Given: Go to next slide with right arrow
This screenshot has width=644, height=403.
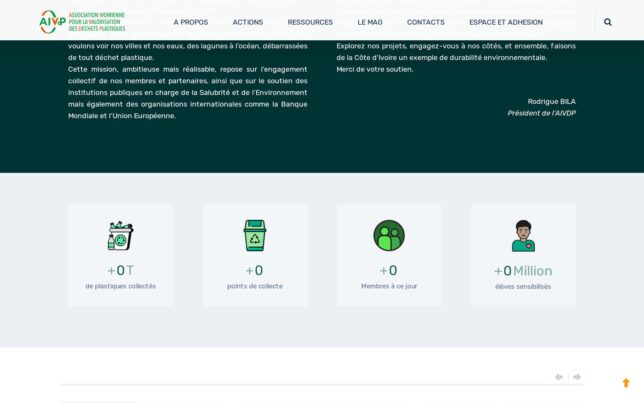Looking at the screenshot, I should click(x=577, y=377).
